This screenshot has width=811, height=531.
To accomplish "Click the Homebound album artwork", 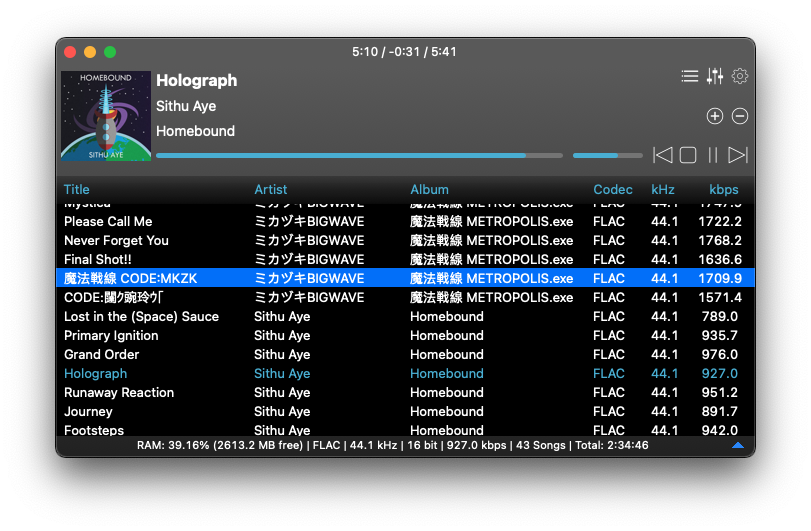I will tap(106, 116).
